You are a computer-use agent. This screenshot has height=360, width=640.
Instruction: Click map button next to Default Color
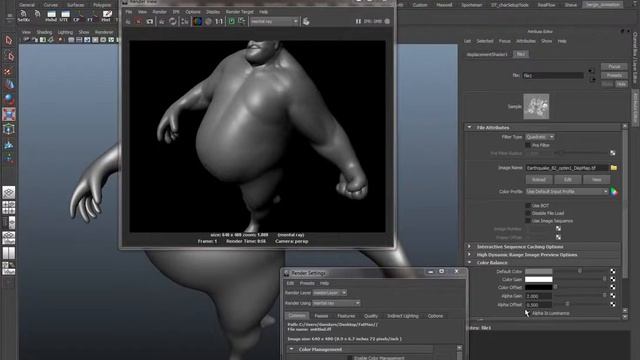tap(613, 271)
